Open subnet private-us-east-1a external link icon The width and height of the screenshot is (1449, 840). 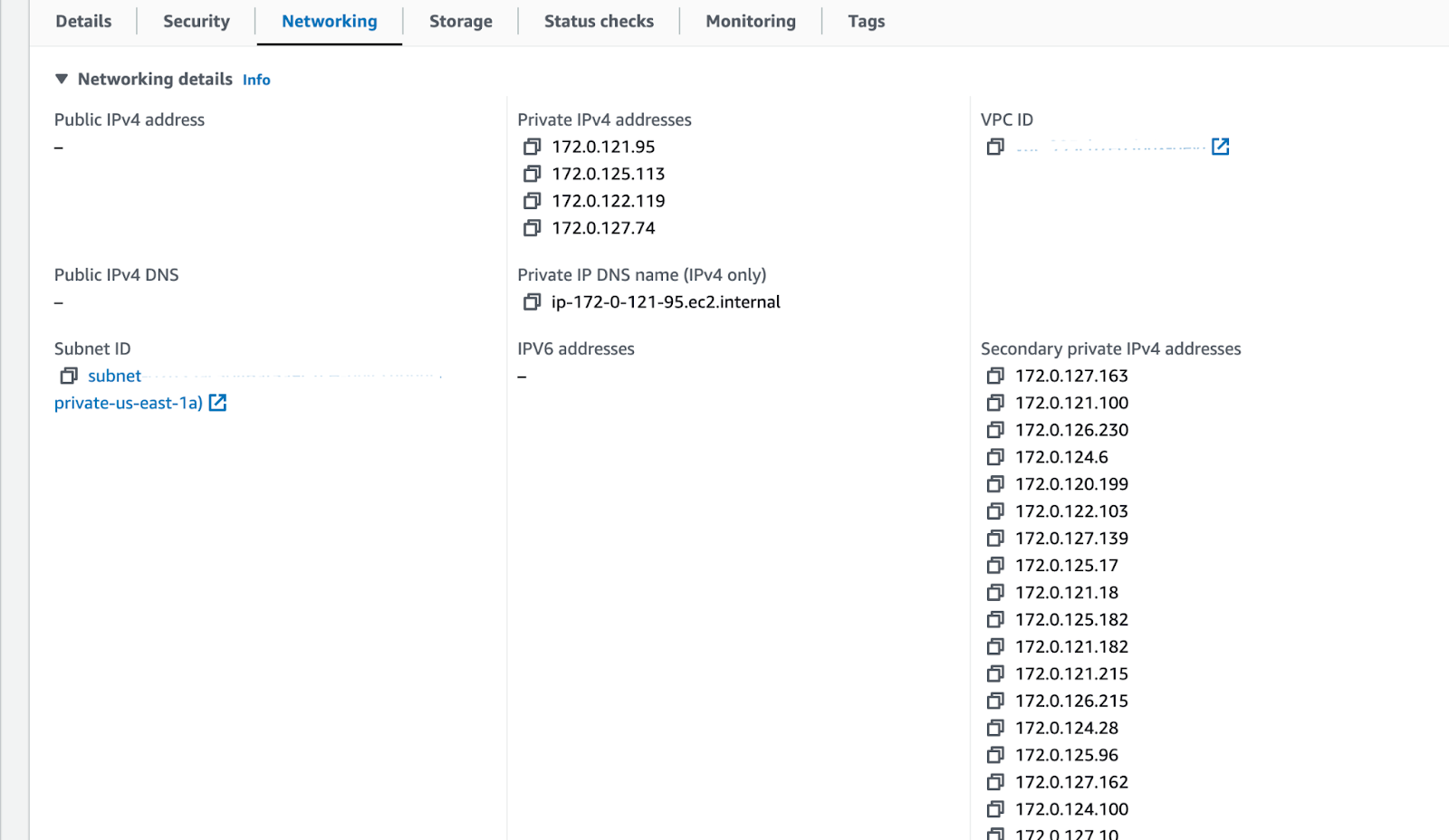click(x=217, y=403)
